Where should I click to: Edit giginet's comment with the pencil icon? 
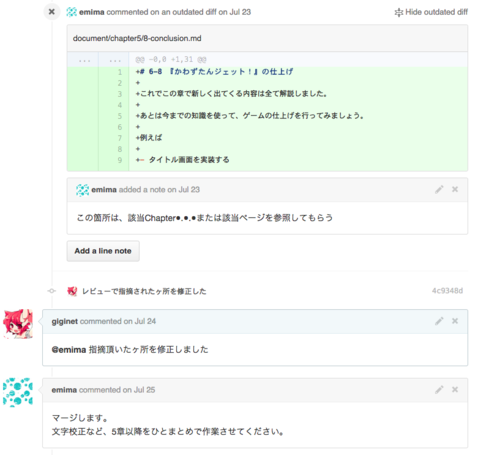tap(439, 321)
